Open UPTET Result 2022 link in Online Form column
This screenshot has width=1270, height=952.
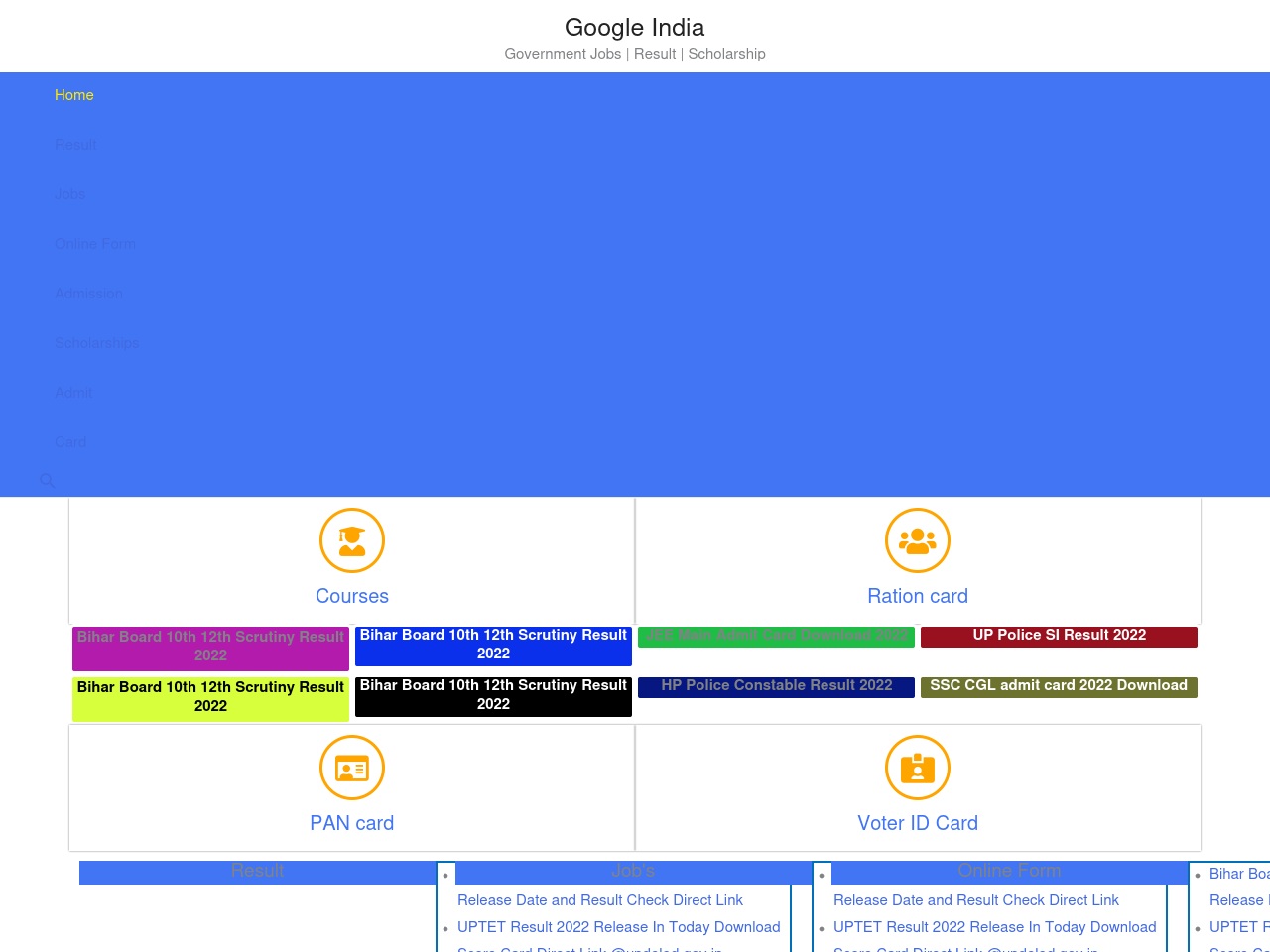[x=995, y=927]
